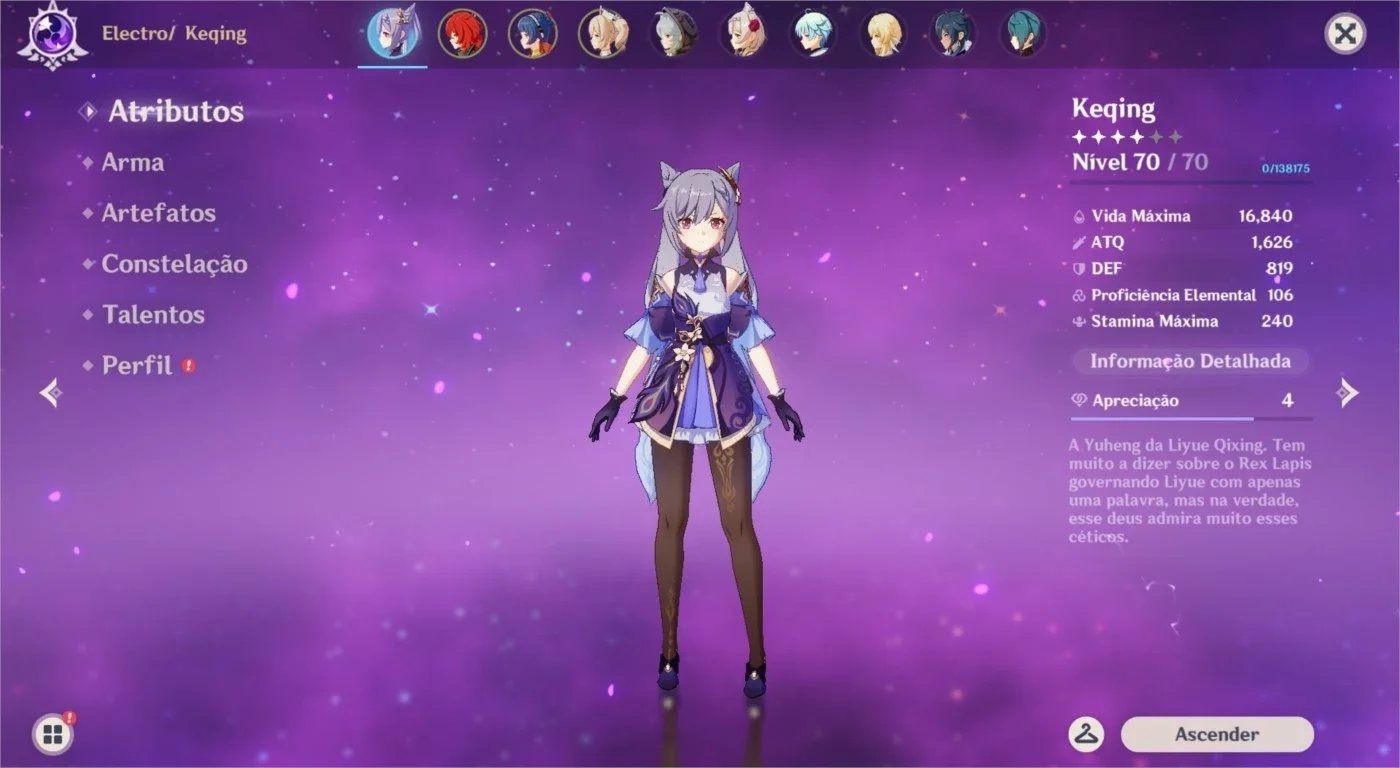Open the Atributos tab
The height and width of the screenshot is (768, 1400).
point(176,111)
